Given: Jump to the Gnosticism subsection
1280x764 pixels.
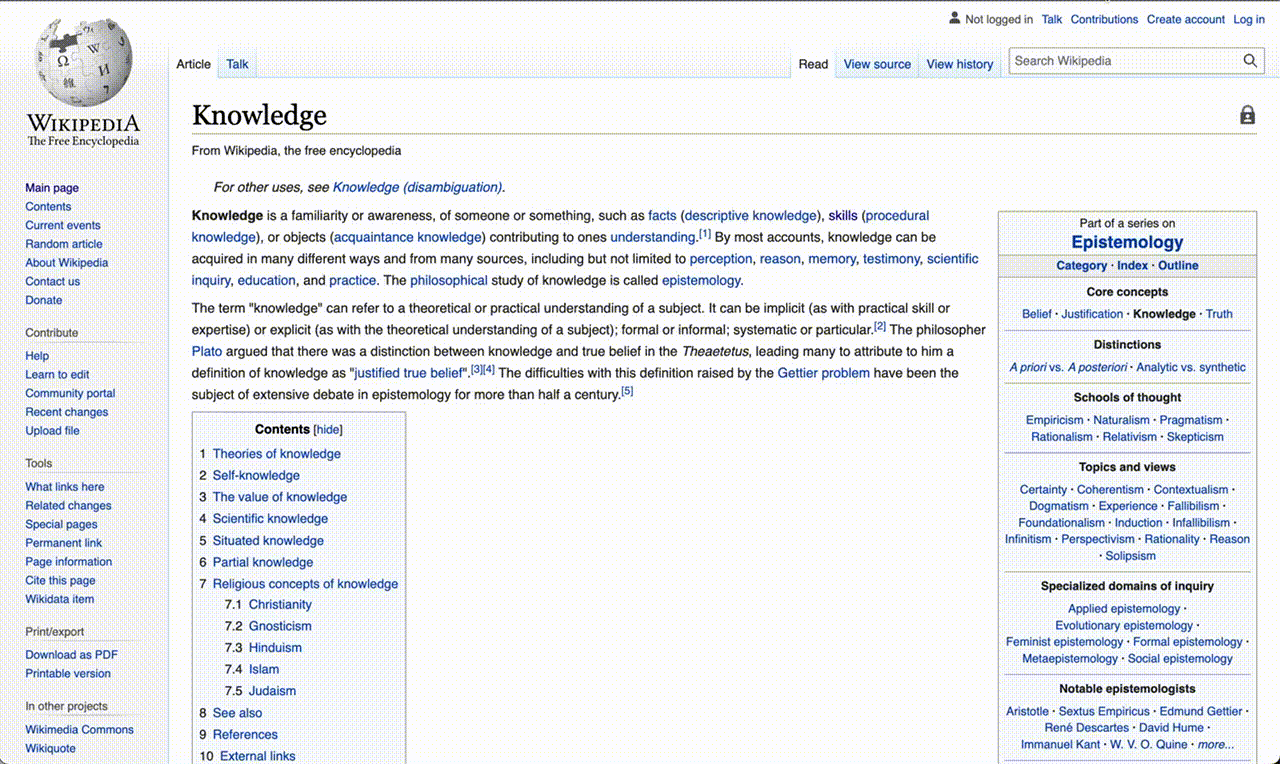Looking at the screenshot, I should pos(280,626).
